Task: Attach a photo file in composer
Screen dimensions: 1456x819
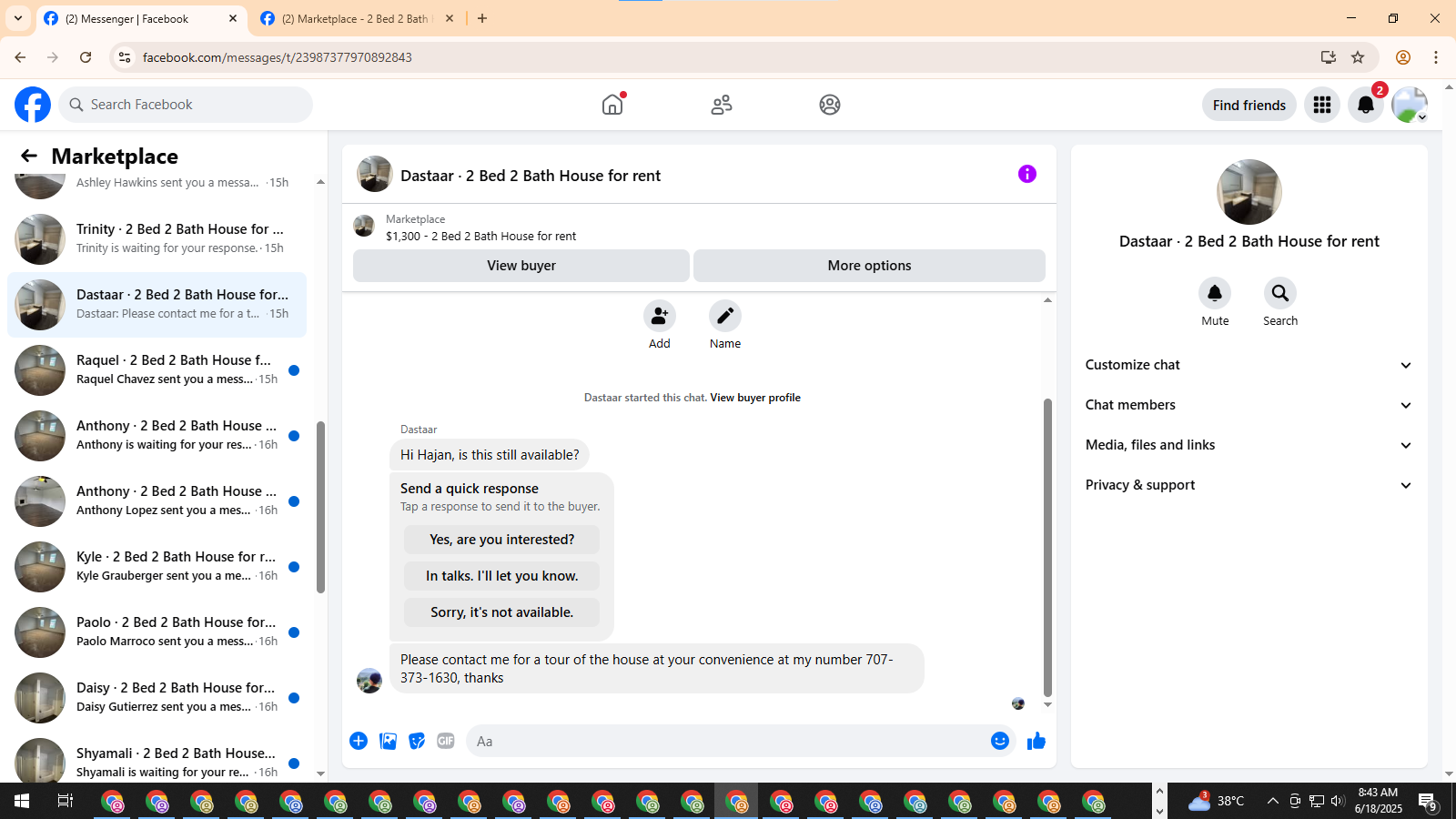Action: pos(388,741)
